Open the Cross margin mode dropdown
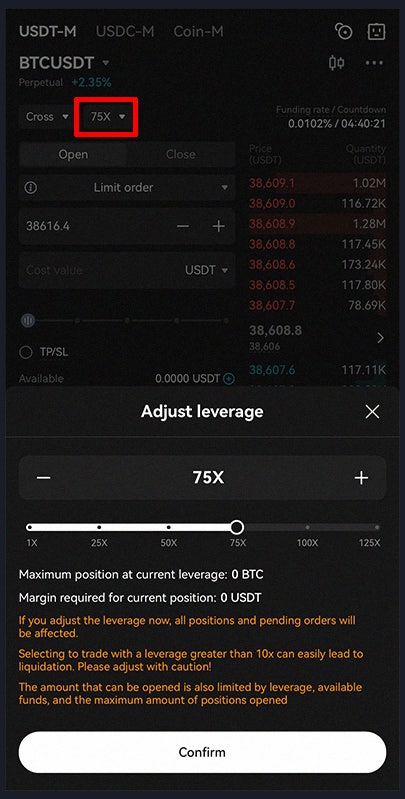Viewport: 405px width, 799px height. pyautogui.click(x=47, y=117)
